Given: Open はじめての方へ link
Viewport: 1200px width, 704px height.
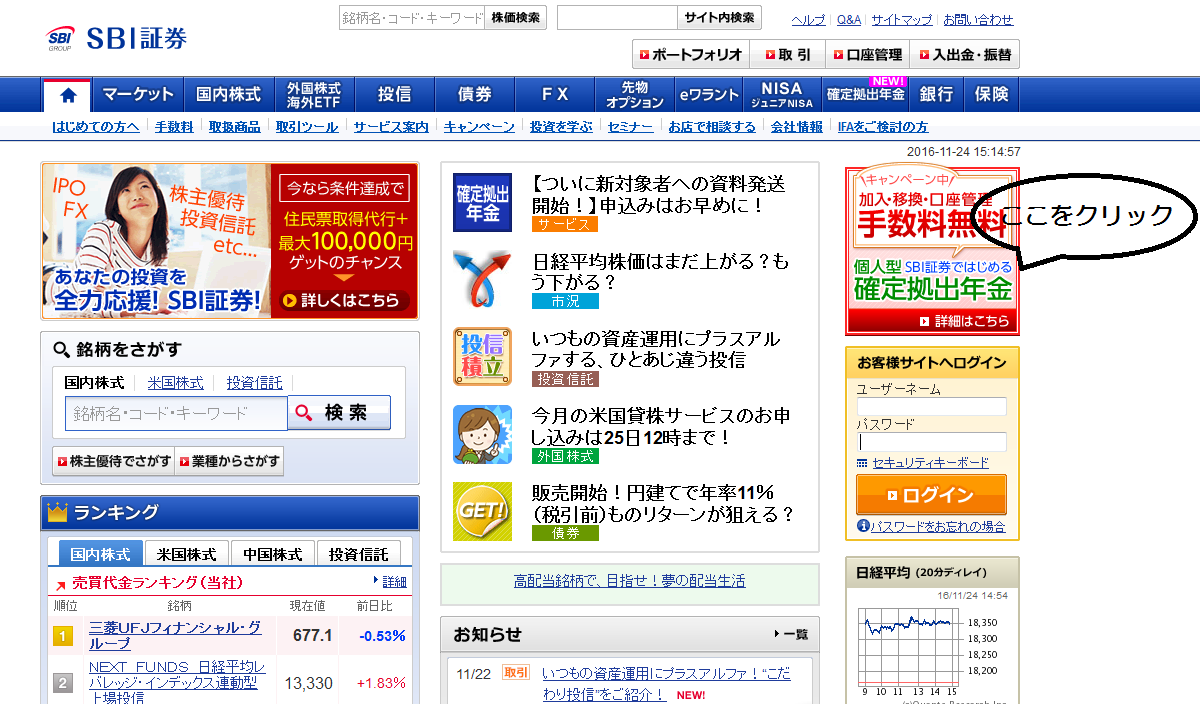Looking at the screenshot, I should point(96,127).
